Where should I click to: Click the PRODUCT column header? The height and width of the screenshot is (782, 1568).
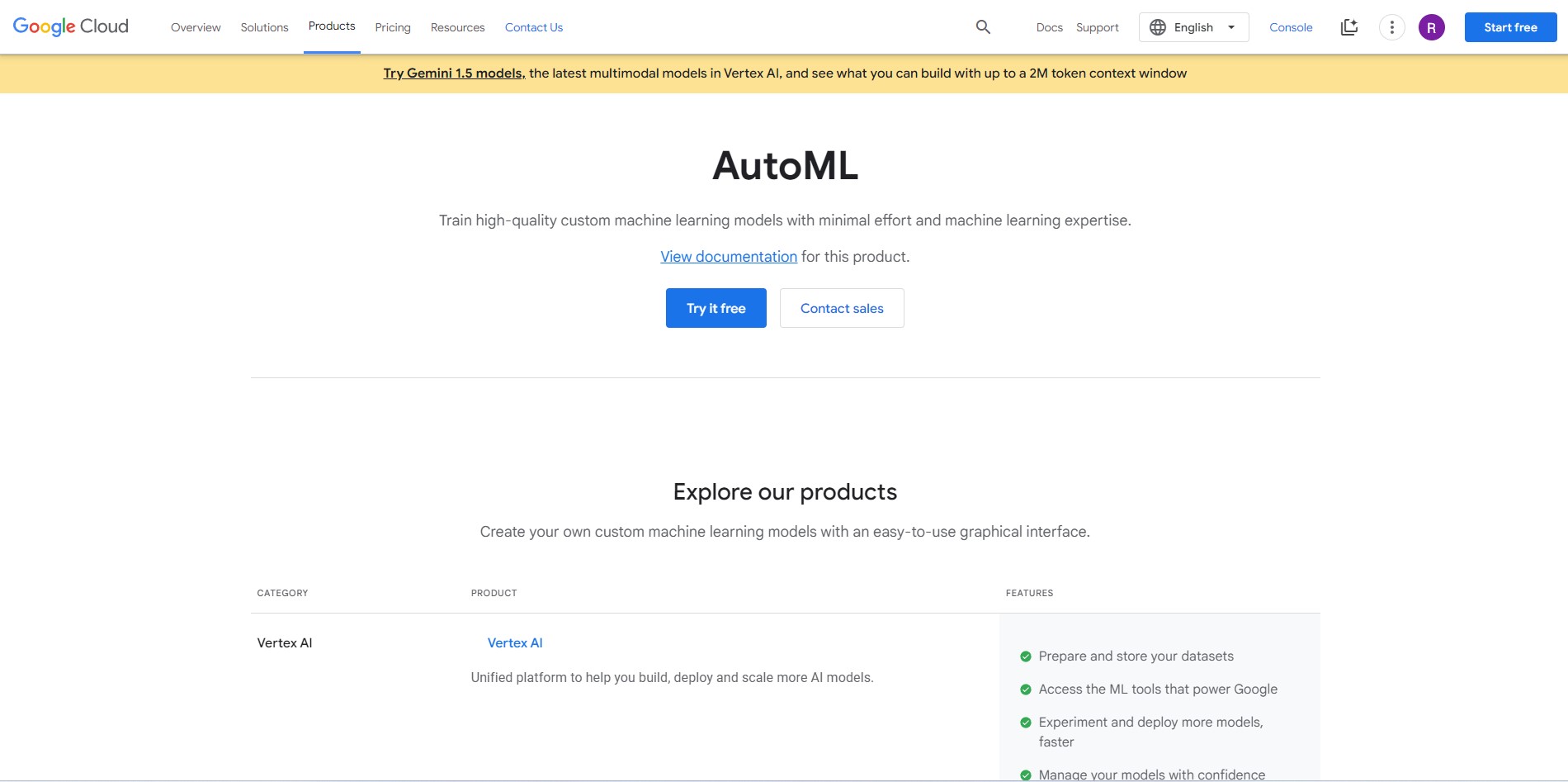(494, 593)
